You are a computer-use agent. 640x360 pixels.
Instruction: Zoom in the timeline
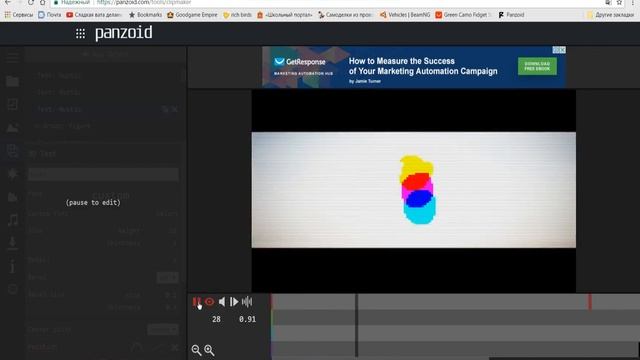pos(209,350)
